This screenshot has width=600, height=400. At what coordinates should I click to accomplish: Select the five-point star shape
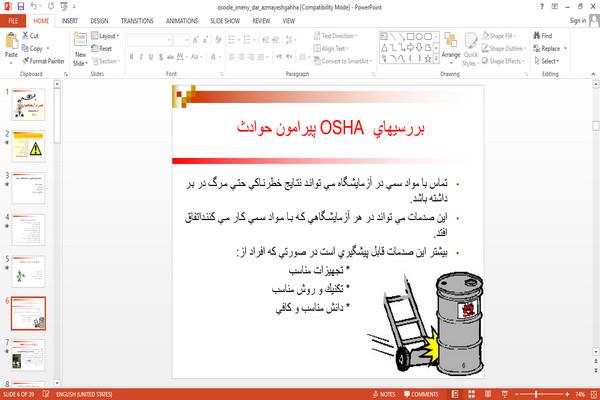pyautogui.click(x=428, y=59)
